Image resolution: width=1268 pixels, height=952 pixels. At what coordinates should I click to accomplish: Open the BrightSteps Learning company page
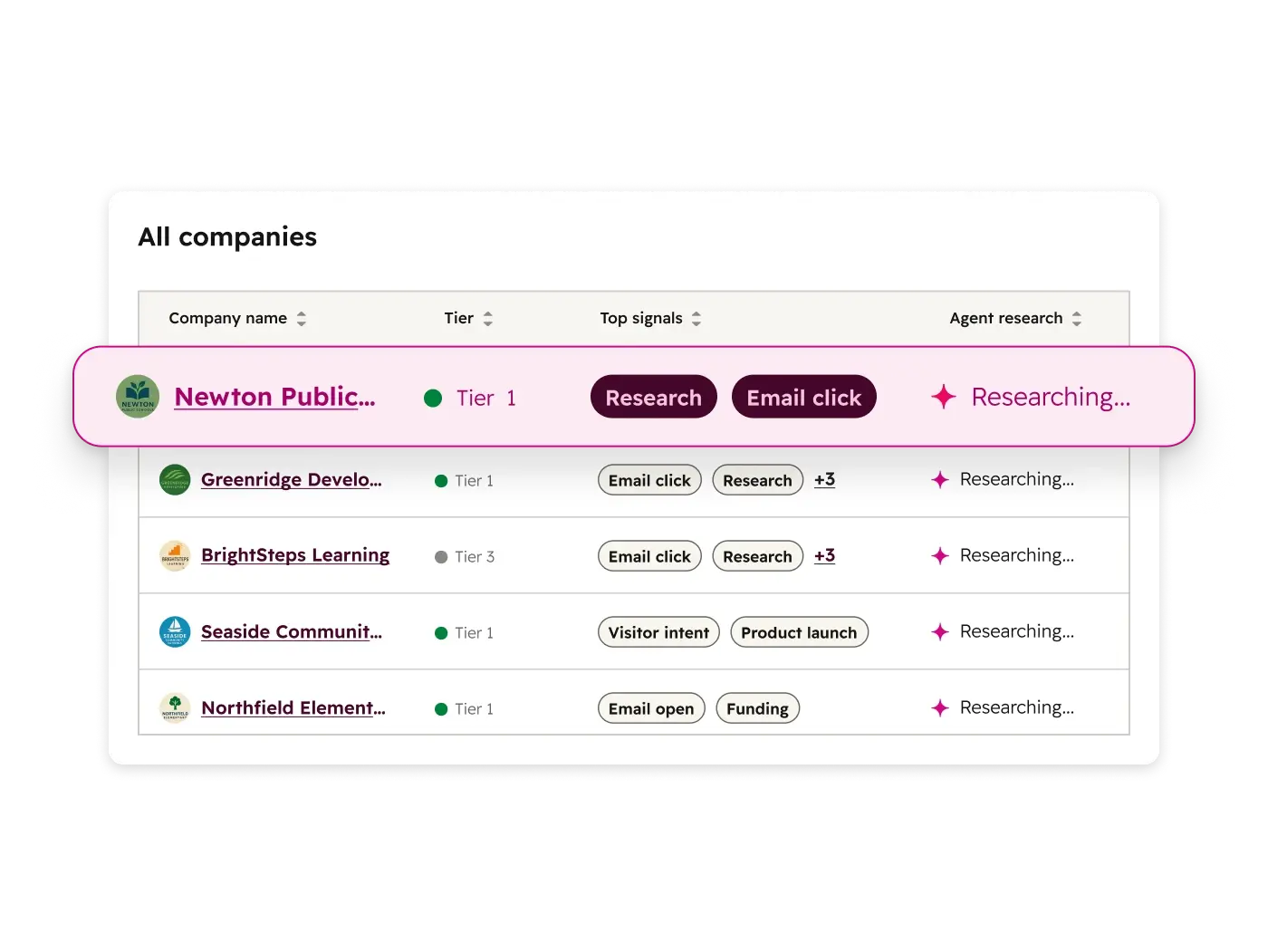tap(295, 555)
